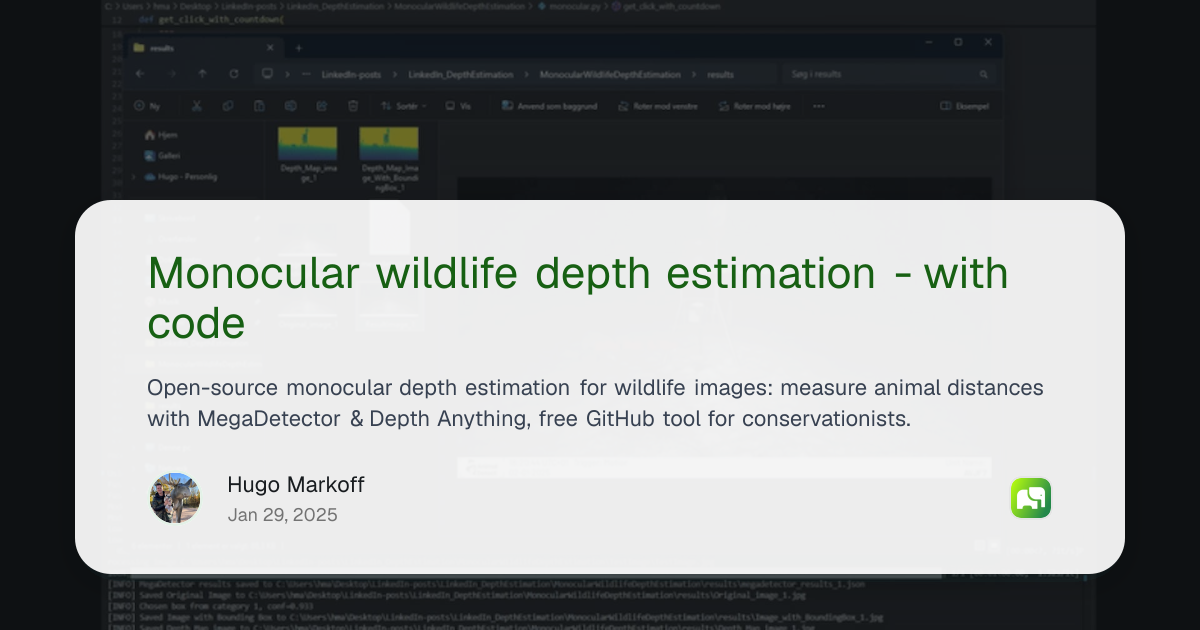Click the up-one-level arrow in File Explorer
This screenshot has width=1200, height=630.
(x=203, y=74)
